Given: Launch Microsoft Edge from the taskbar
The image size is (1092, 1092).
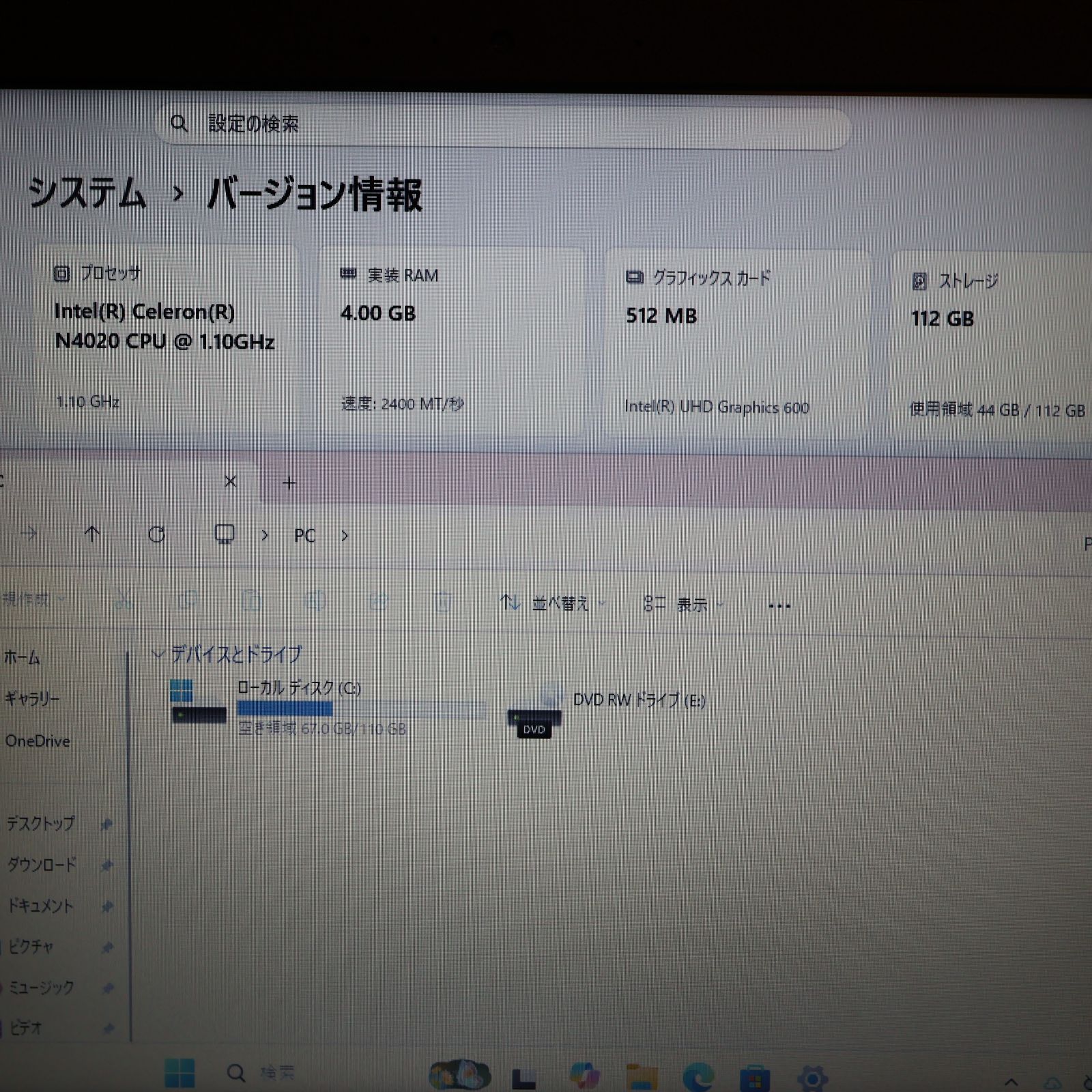Looking at the screenshot, I should tap(699, 1077).
